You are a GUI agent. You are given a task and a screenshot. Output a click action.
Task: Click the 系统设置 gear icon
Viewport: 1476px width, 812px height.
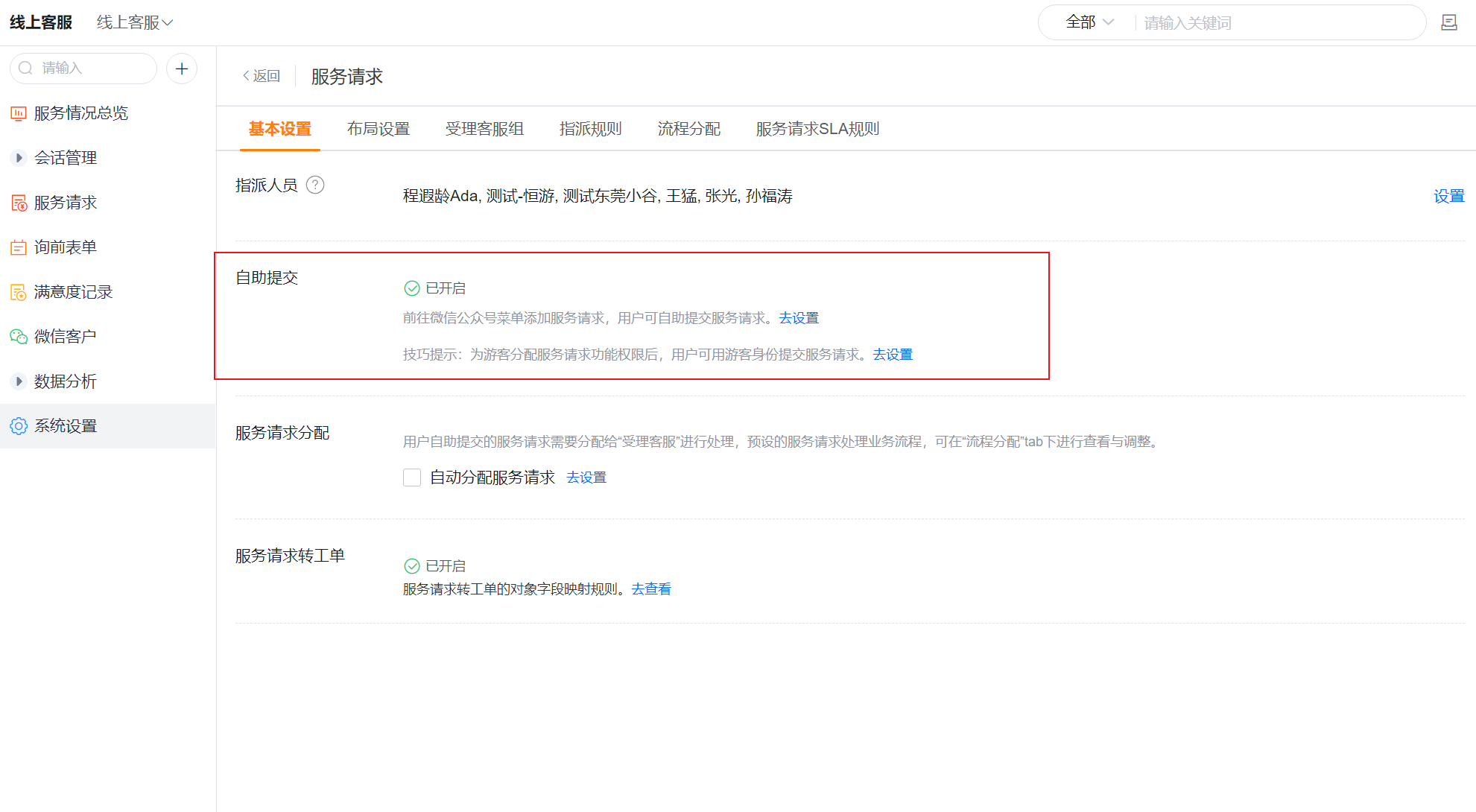tap(18, 426)
